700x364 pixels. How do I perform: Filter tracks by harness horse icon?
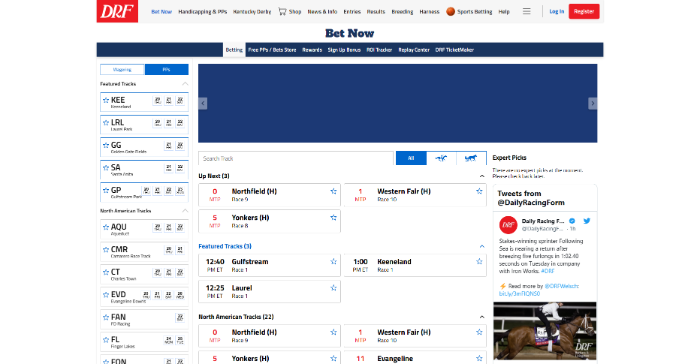[x=471, y=158]
